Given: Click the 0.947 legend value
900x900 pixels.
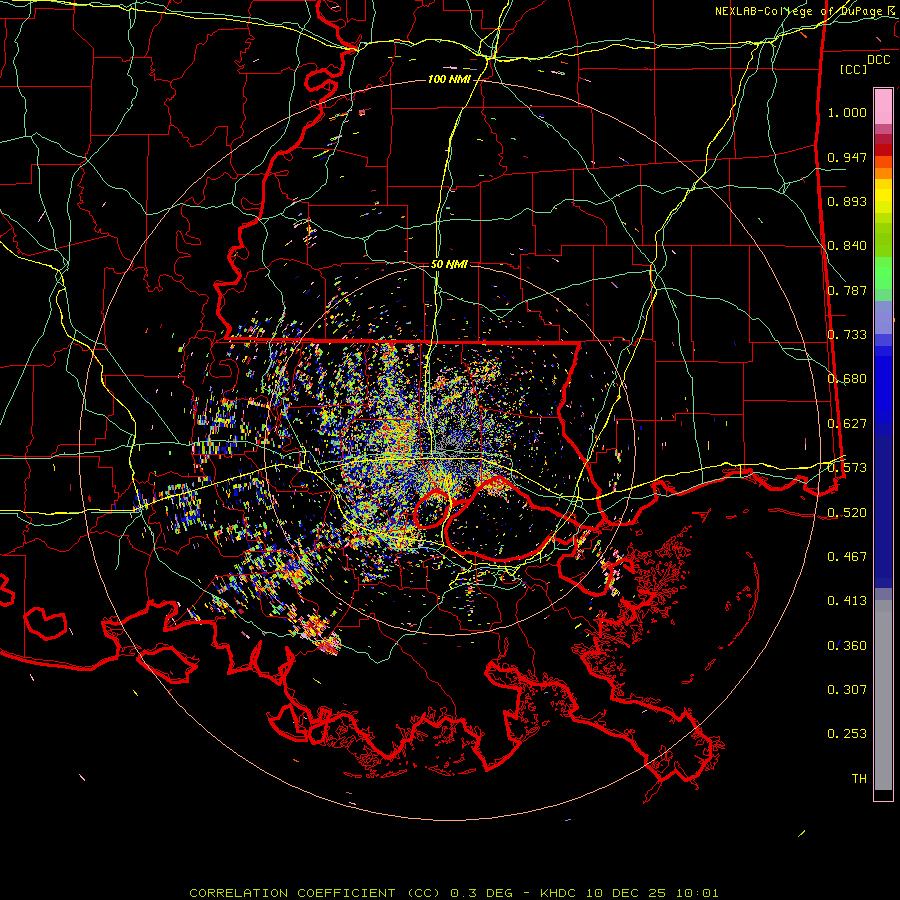Looking at the screenshot, I should [x=847, y=157].
